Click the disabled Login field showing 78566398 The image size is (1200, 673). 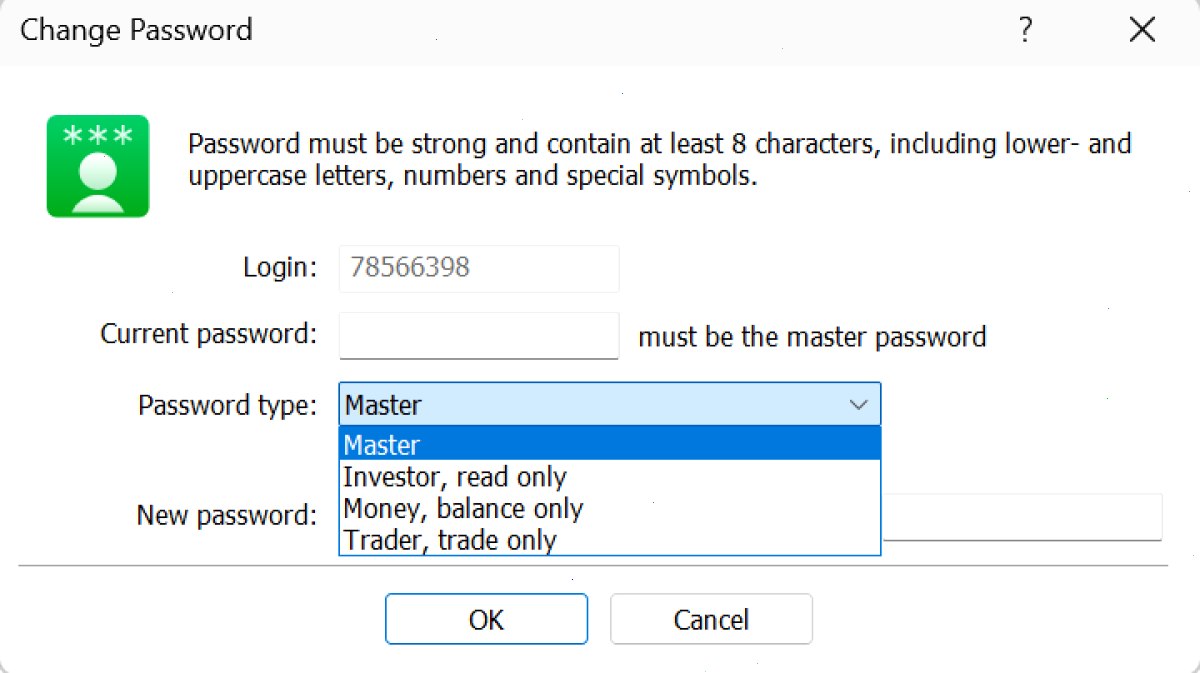tap(479, 269)
